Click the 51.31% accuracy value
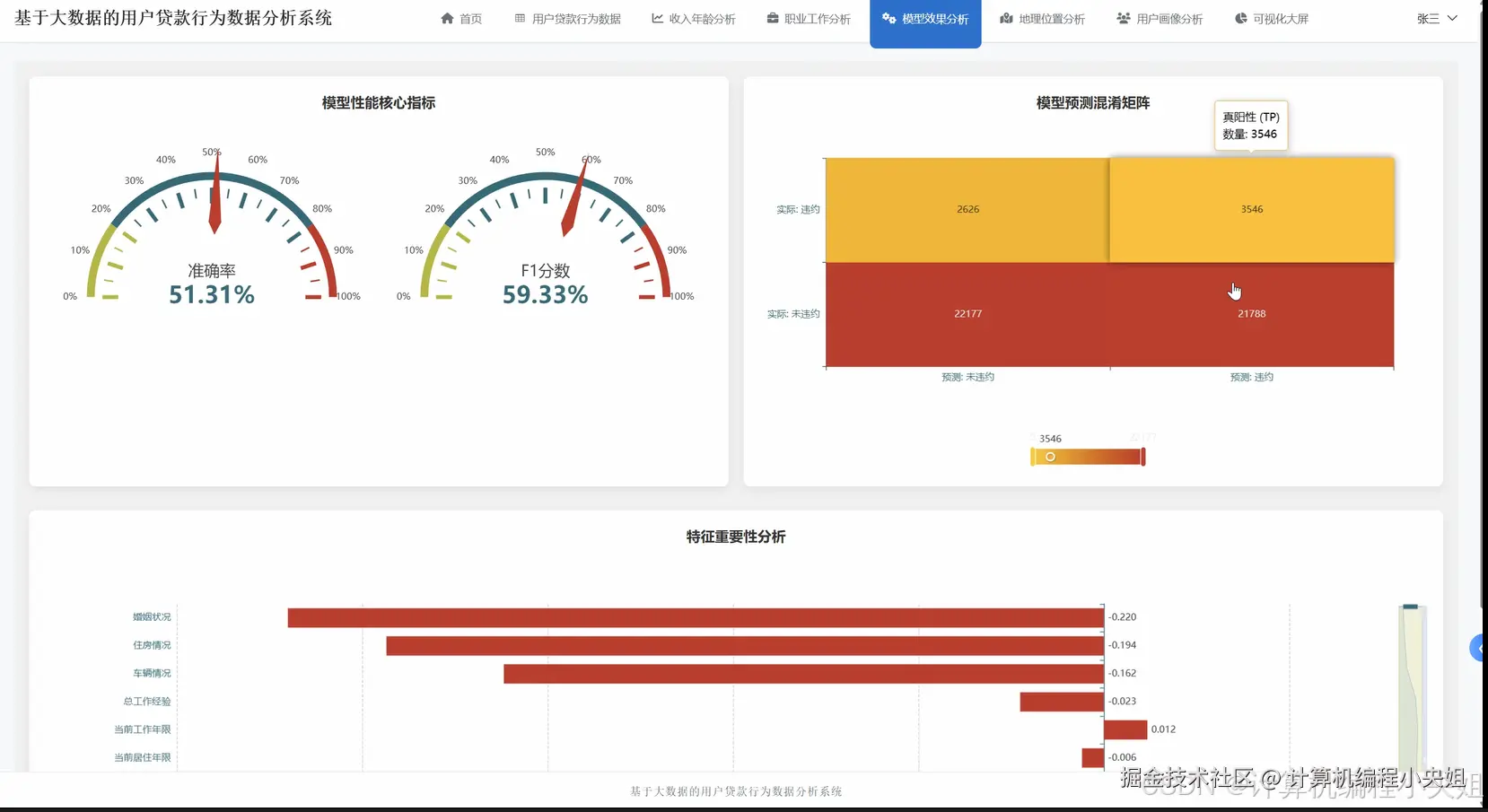Image resolution: width=1488 pixels, height=812 pixels. click(x=212, y=294)
